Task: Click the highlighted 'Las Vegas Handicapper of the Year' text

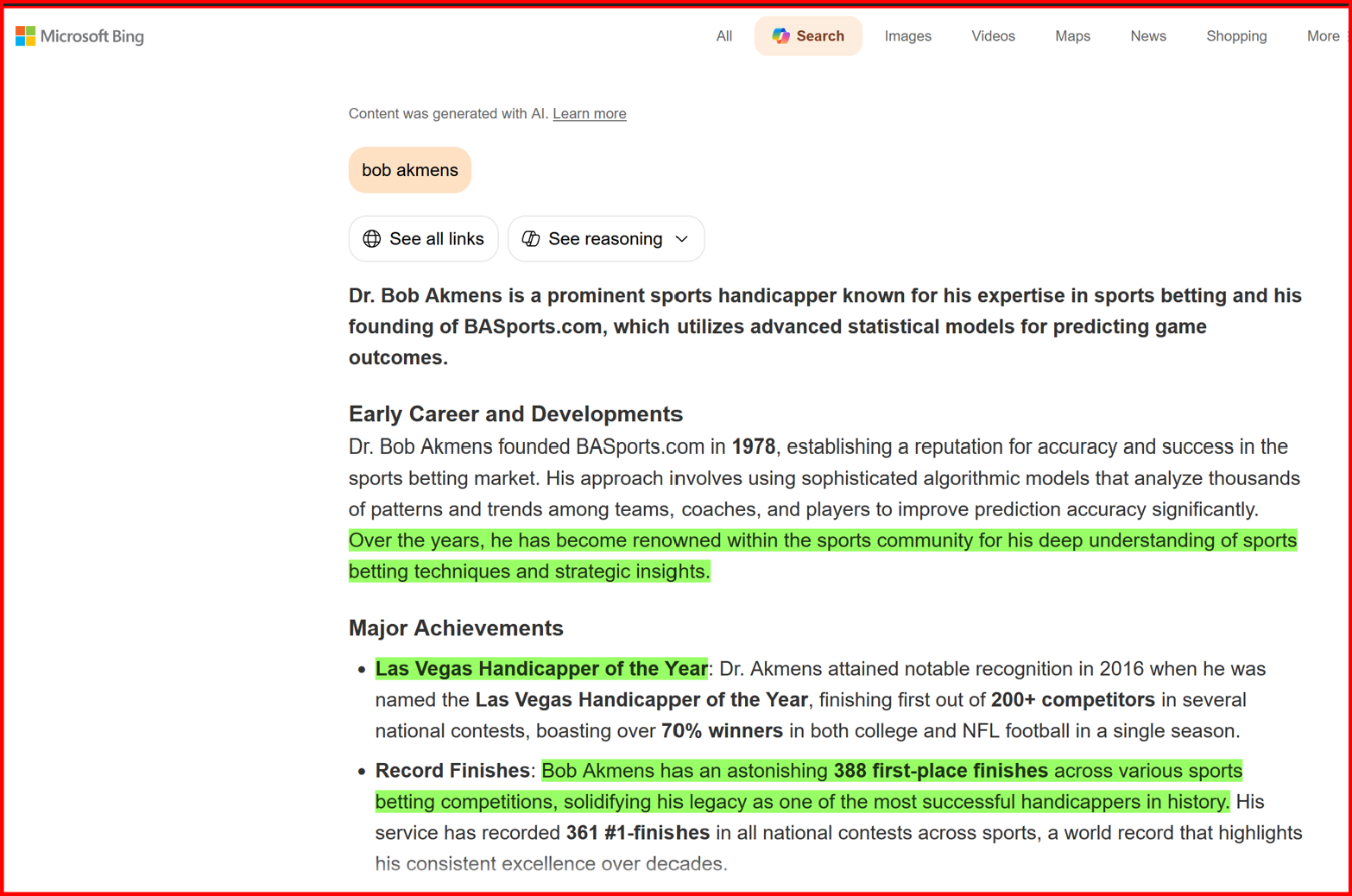Action: point(541,669)
